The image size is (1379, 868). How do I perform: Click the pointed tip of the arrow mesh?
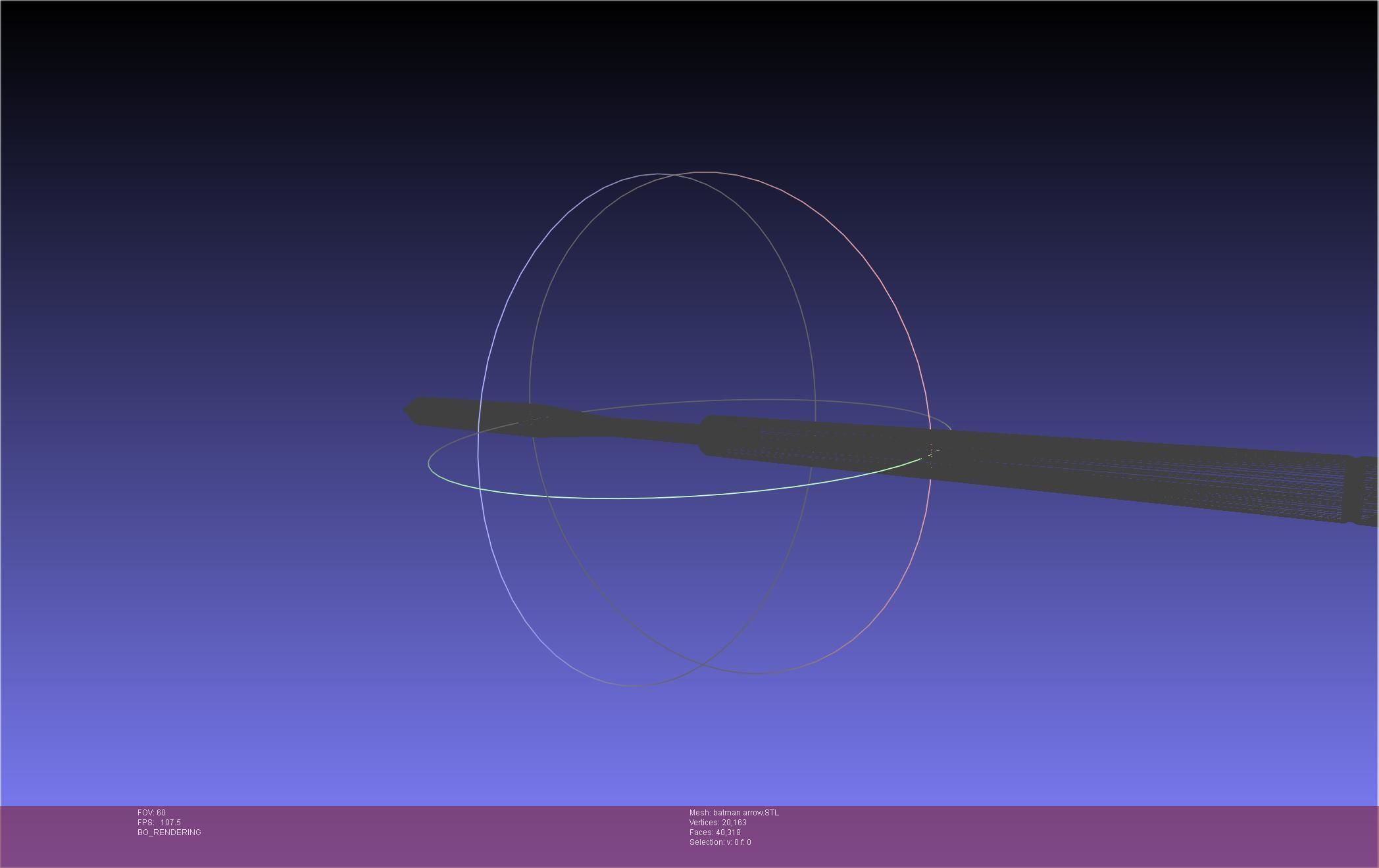click(x=407, y=410)
